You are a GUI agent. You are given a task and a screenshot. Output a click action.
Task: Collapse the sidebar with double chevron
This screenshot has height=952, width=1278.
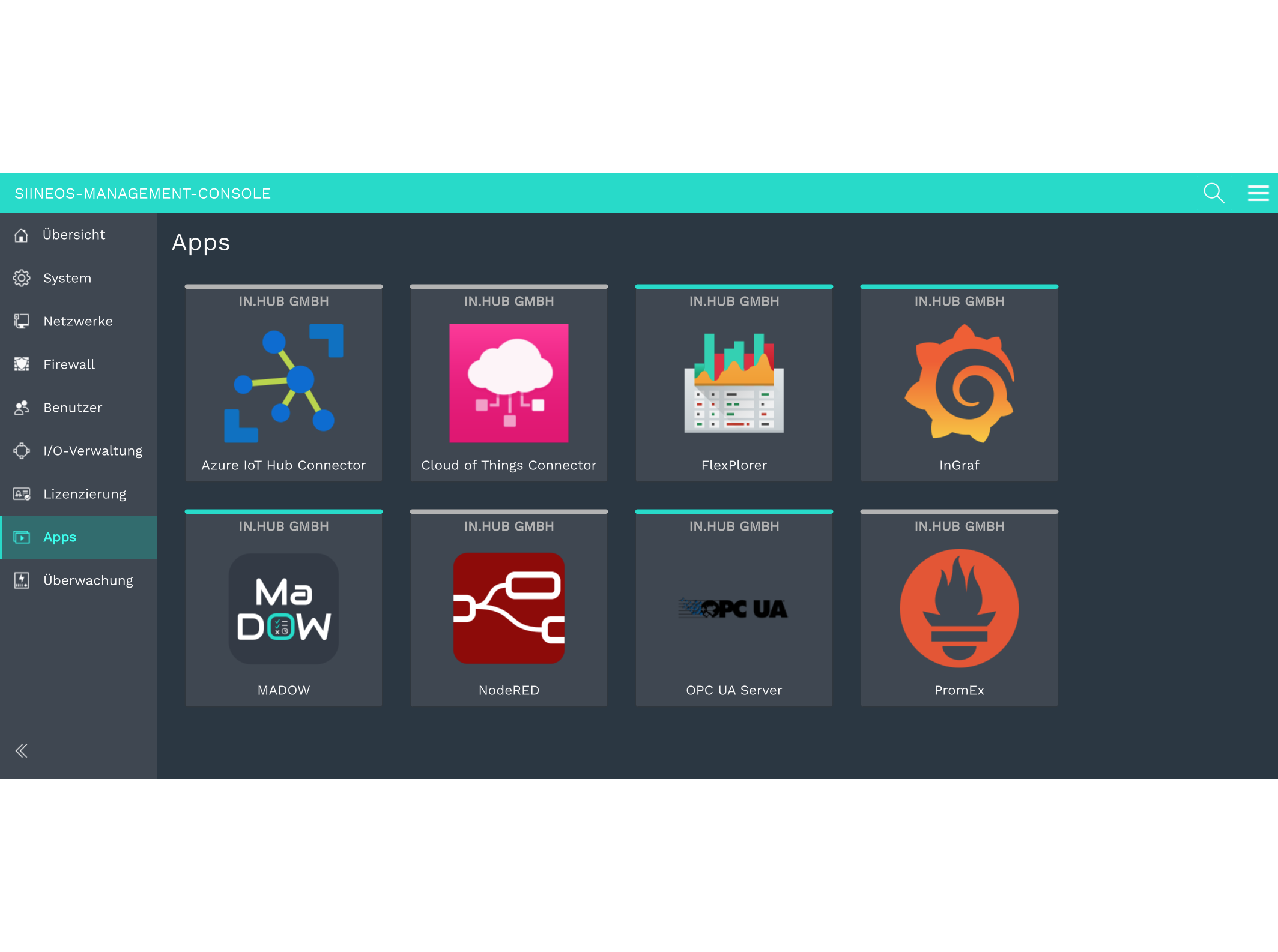[22, 751]
